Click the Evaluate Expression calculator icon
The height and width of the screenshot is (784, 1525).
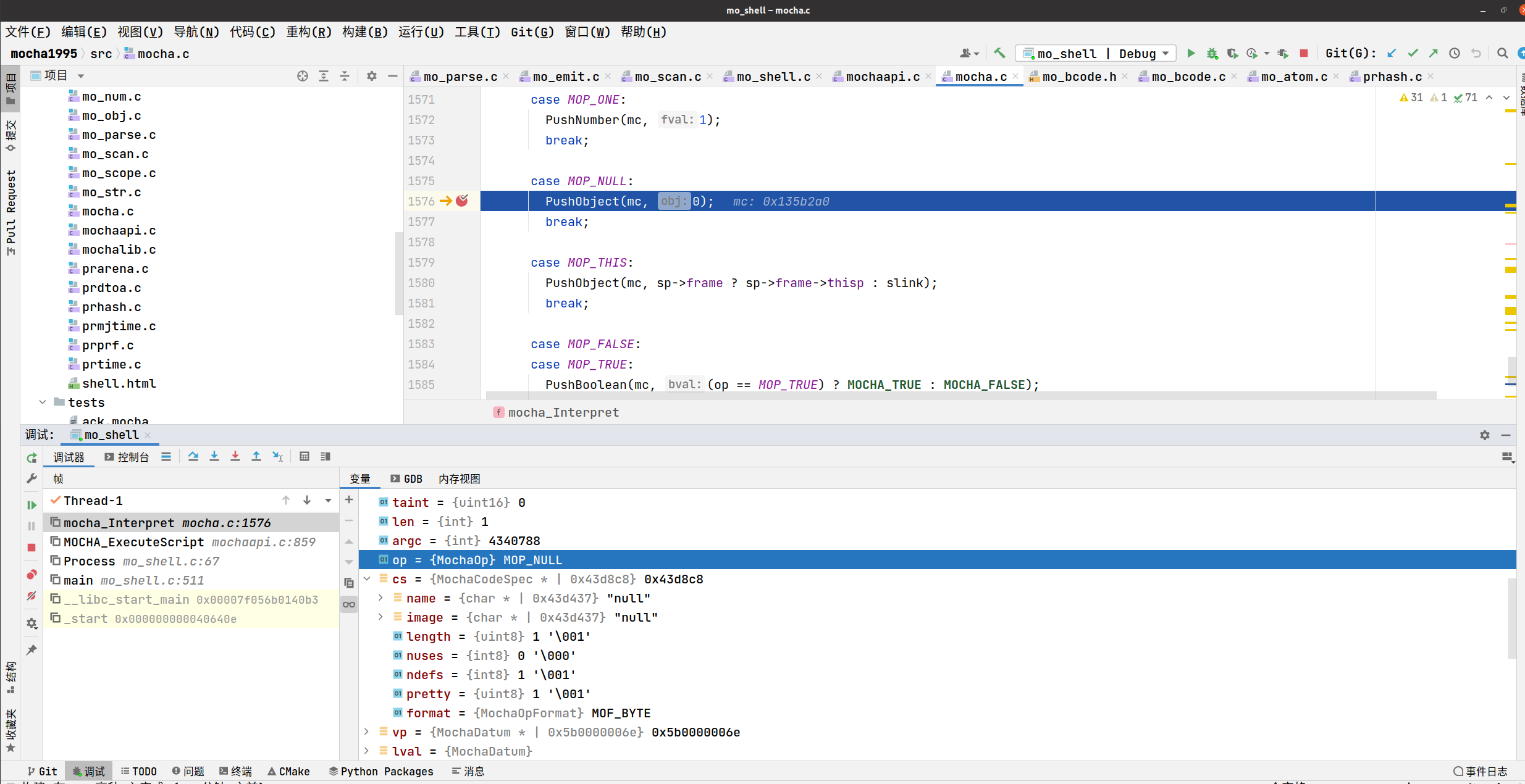(x=305, y=457)
